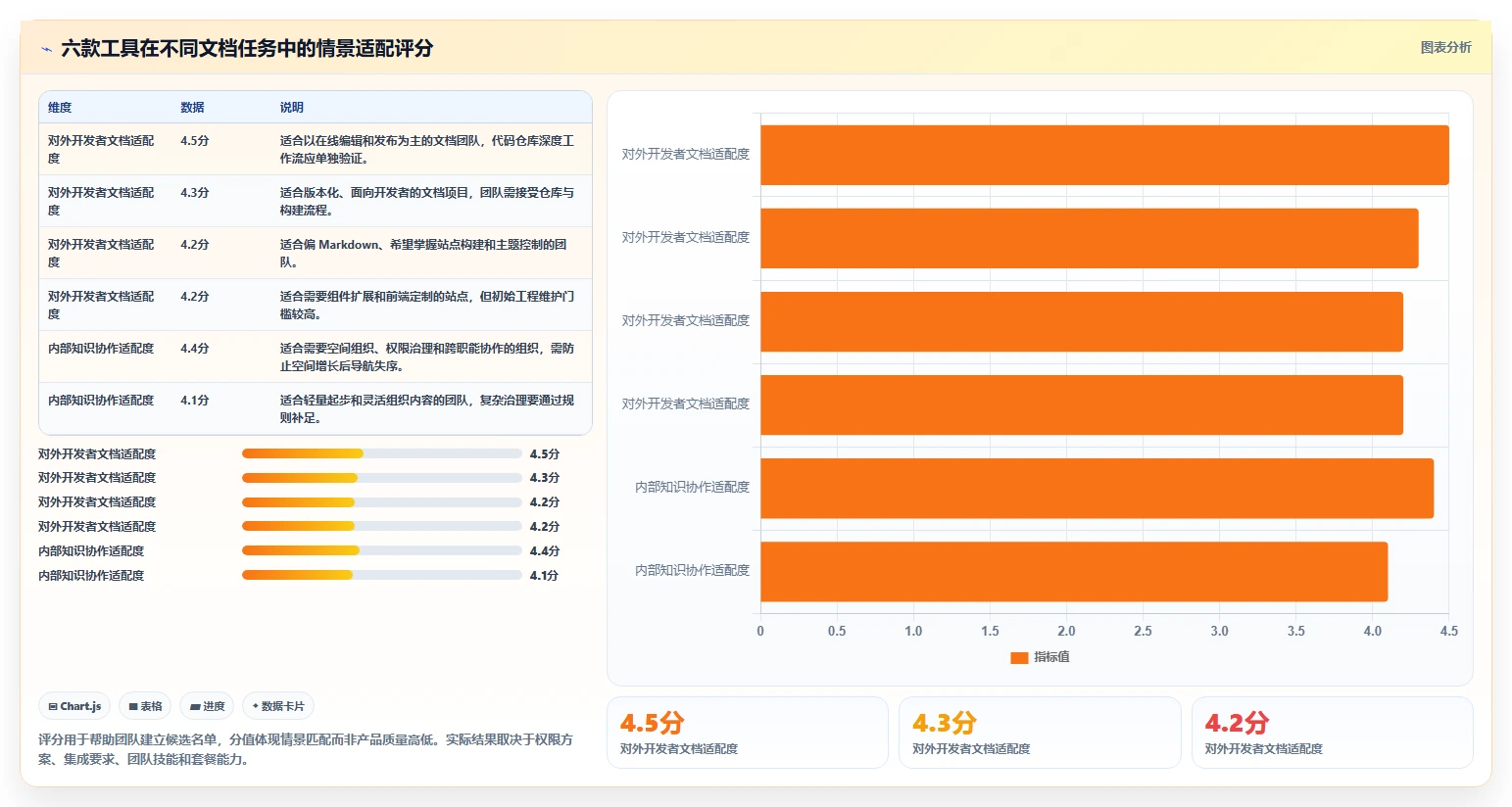Screen dimensions: 1512x807
Task: Click 内部知识协作适配度 in the 4.4分 table row
Action: pos(101,349)
